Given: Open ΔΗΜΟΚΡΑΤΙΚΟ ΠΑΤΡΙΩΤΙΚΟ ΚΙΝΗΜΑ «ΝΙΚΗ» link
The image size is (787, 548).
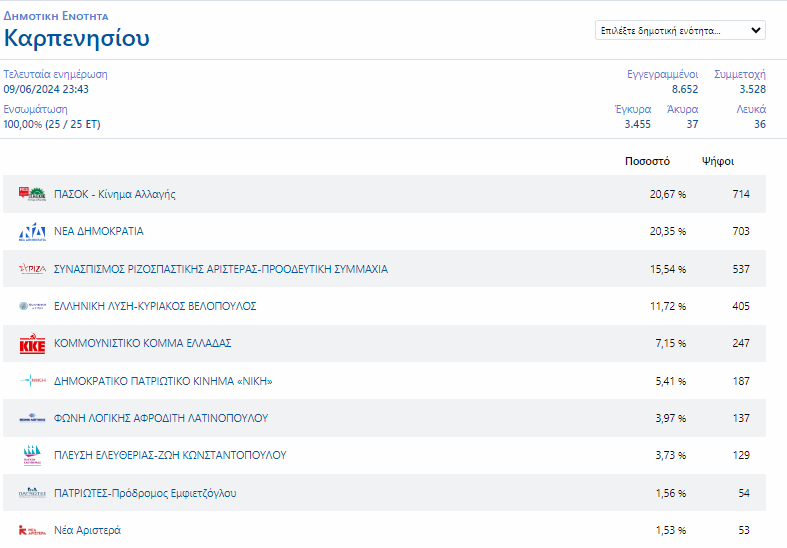Looking at the screenshot, I should click(x=163, y=381).
